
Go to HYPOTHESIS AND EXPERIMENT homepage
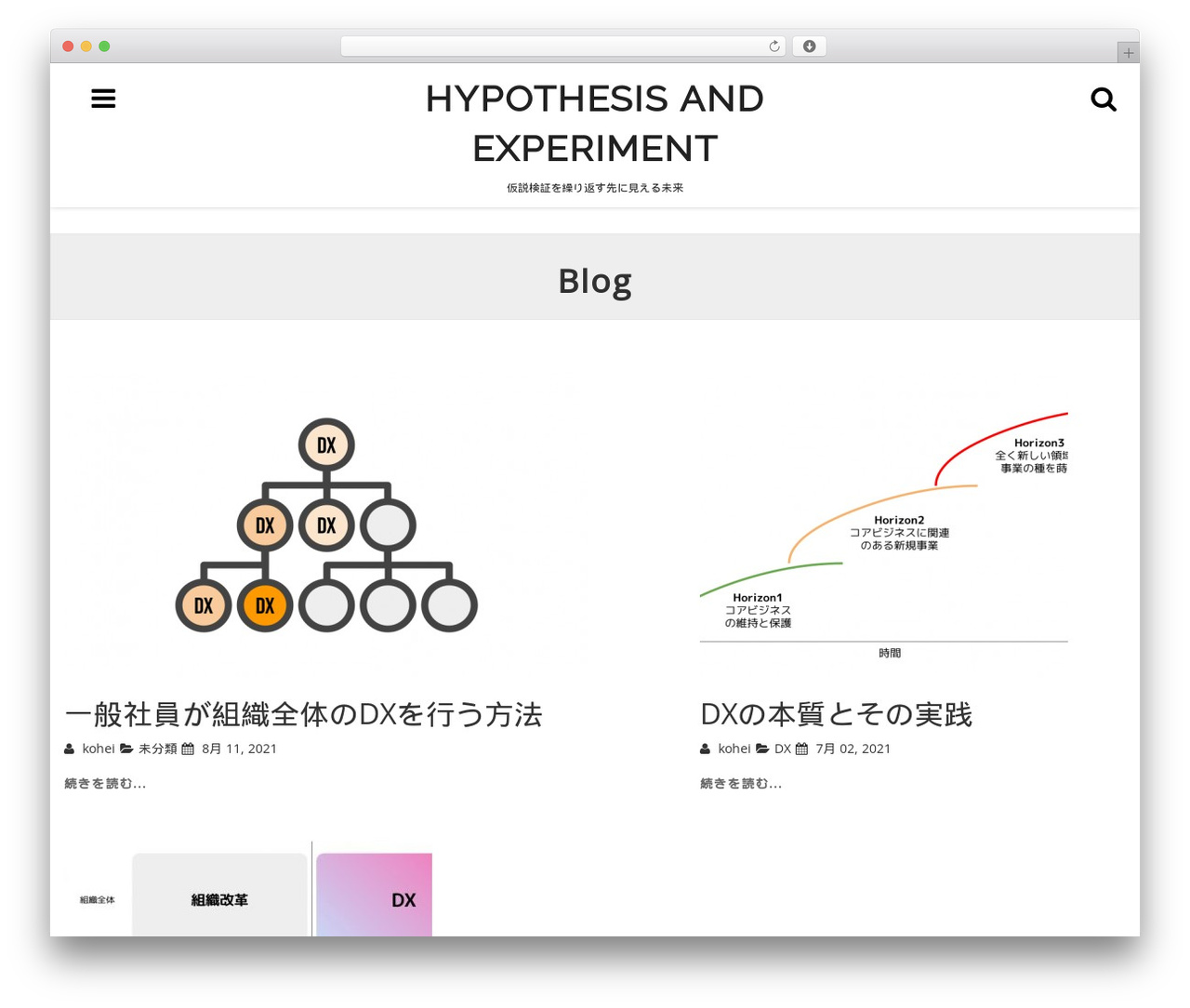[595, 124]
